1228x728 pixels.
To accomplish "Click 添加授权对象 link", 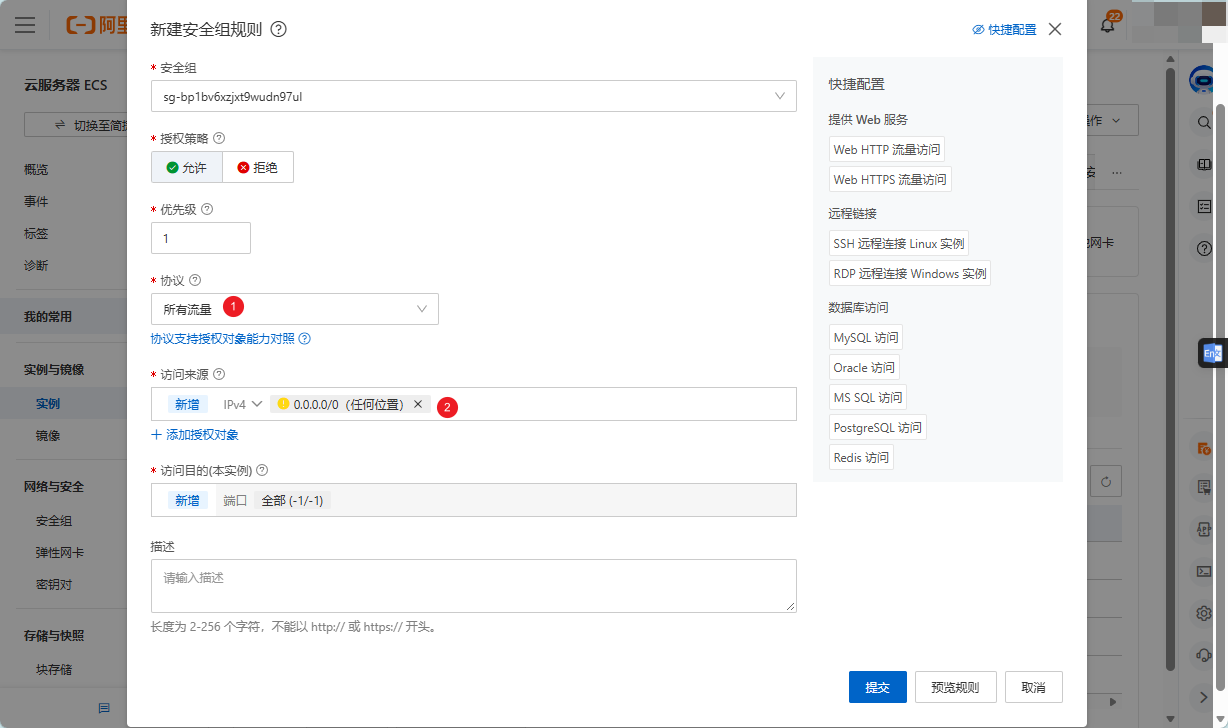I will (195, 435).
